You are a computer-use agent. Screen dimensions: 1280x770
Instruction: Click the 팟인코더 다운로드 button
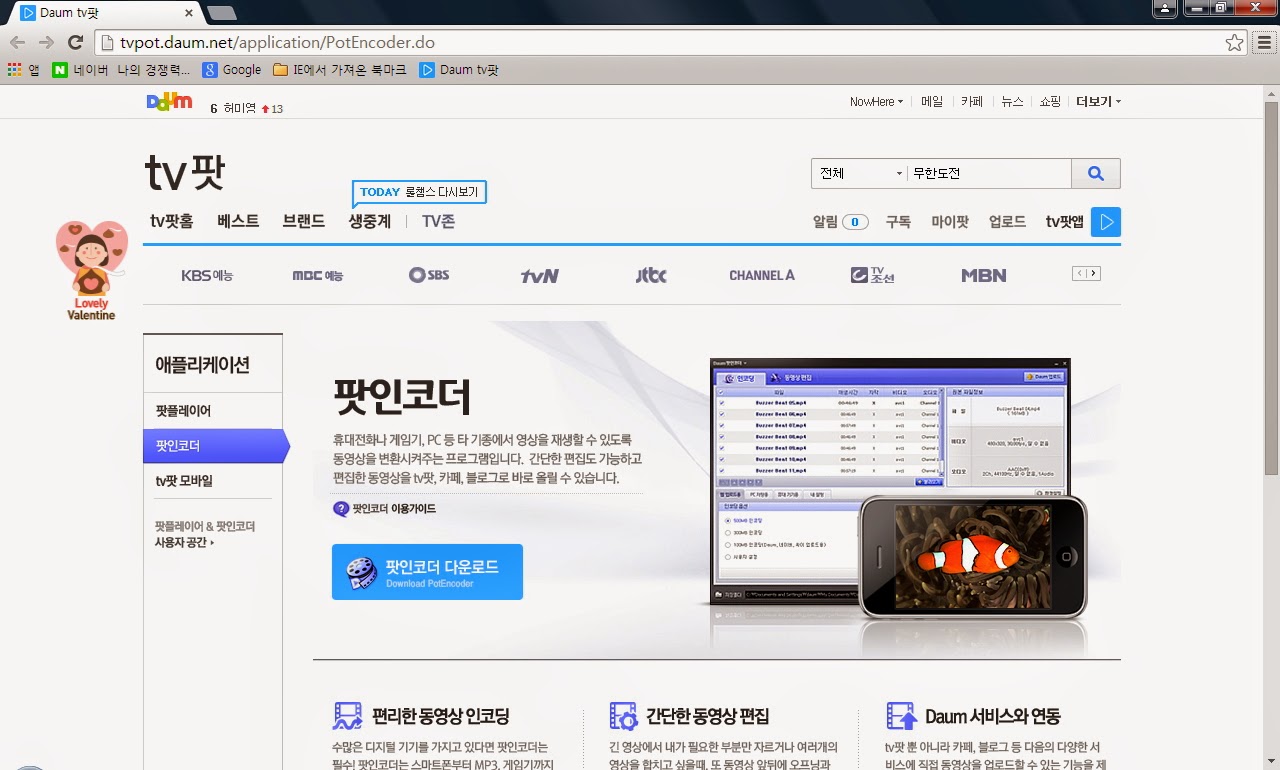pos(427,572)
